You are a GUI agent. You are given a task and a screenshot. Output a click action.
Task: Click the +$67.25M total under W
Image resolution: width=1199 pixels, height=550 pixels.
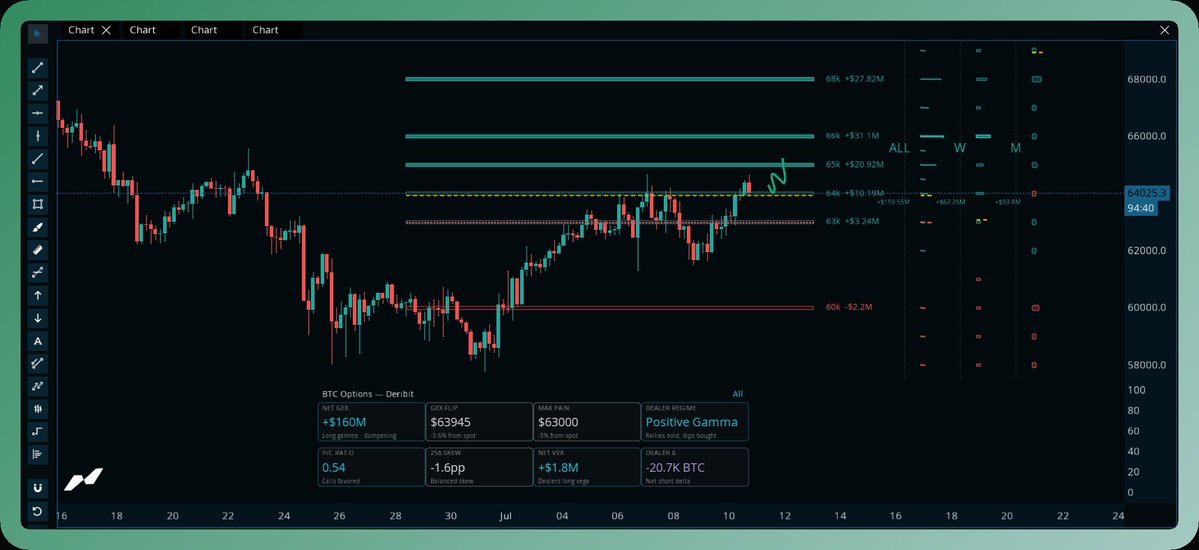pyautogui.click(x=951, y=203)
